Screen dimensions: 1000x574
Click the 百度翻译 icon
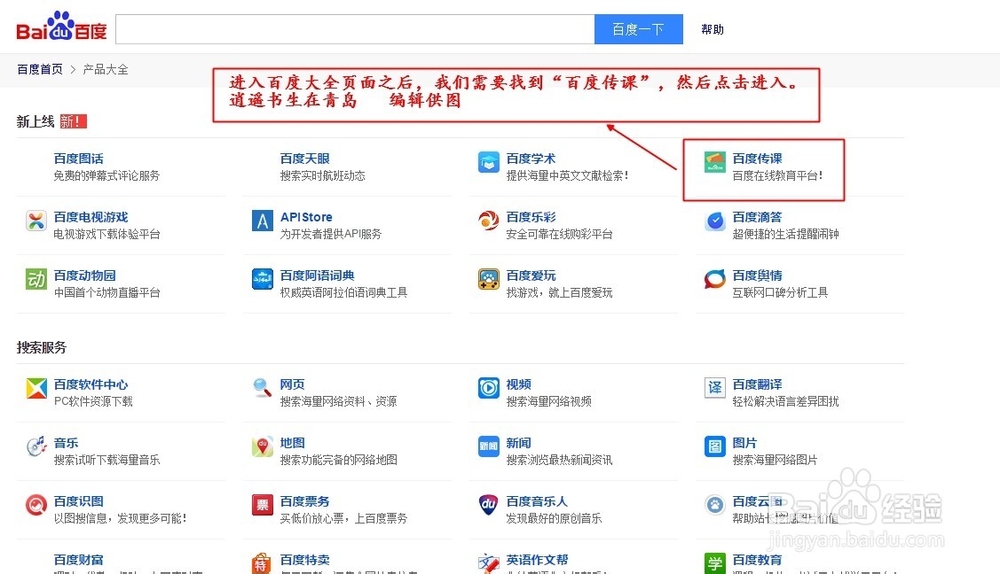[715, 388]
